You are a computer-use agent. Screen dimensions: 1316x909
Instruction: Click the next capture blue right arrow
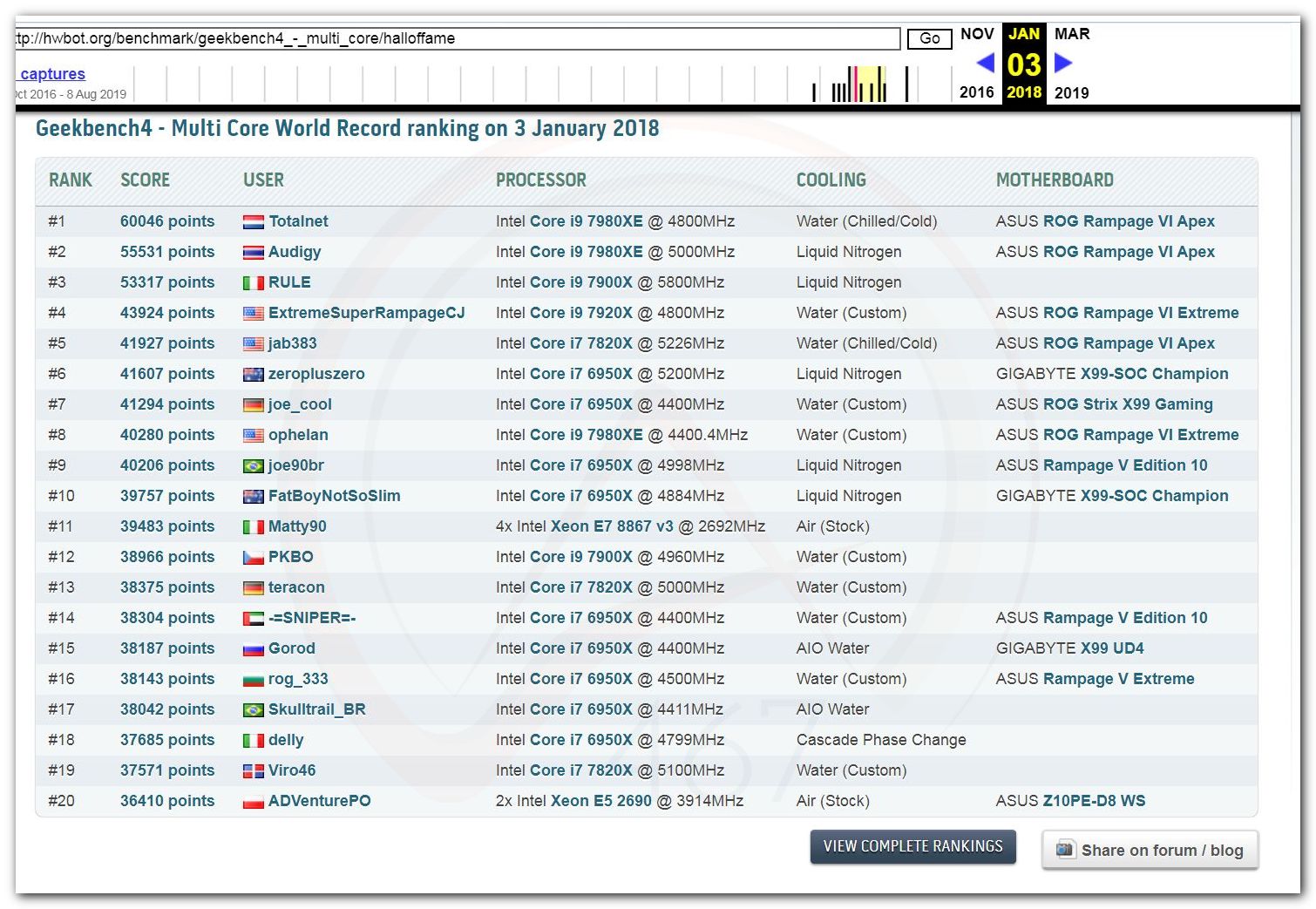(1062, 63)
